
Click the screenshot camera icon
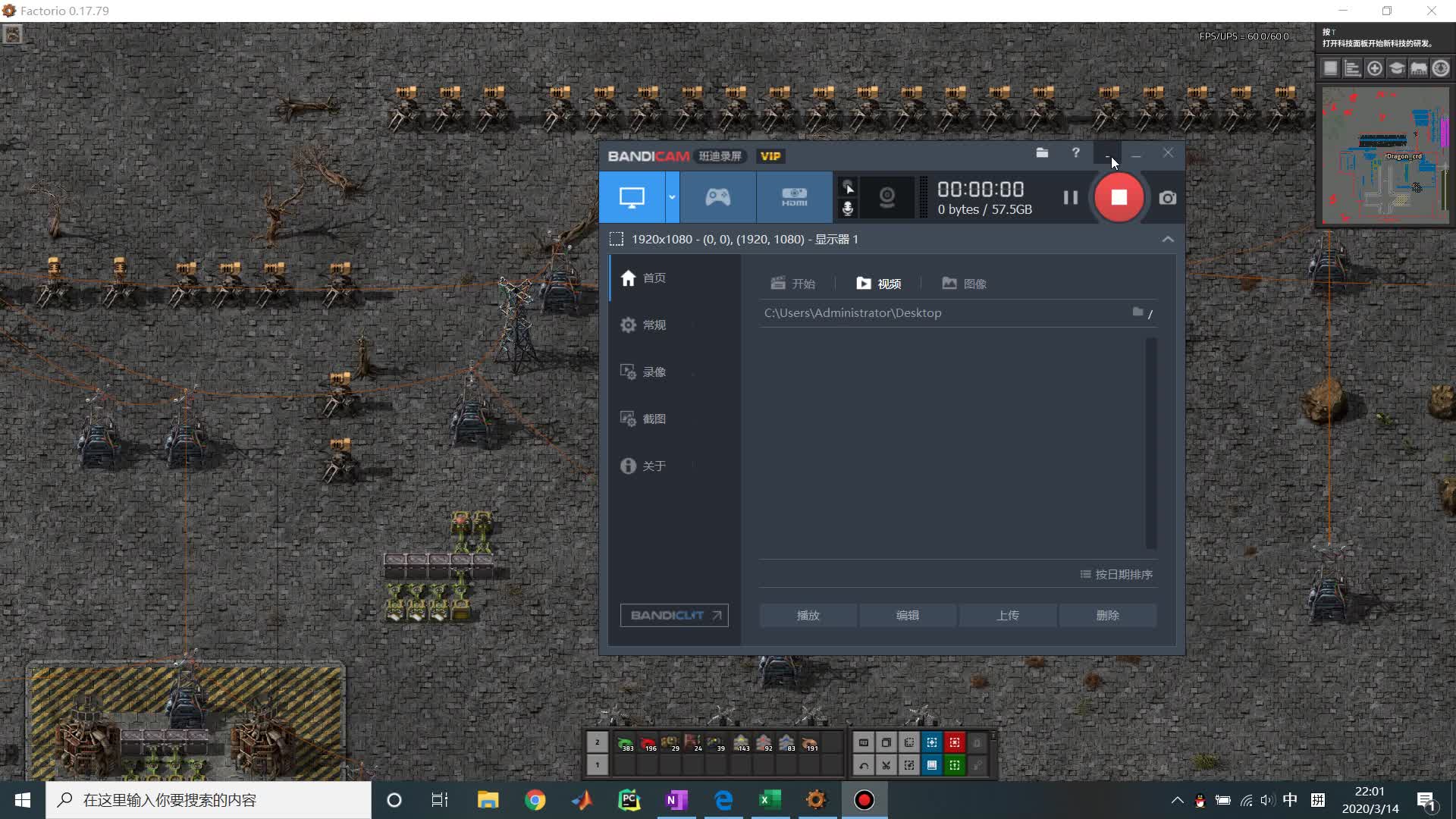(x=1167, y=197)
